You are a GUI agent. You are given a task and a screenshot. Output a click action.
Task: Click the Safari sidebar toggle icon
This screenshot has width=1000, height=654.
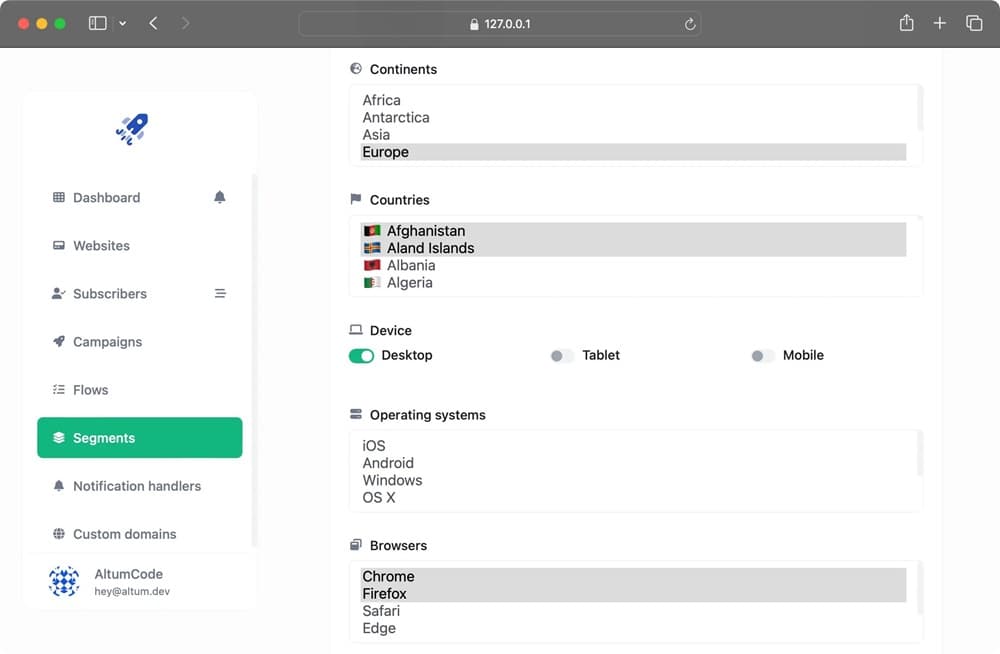pyautogui.click(x=98, y=24)
